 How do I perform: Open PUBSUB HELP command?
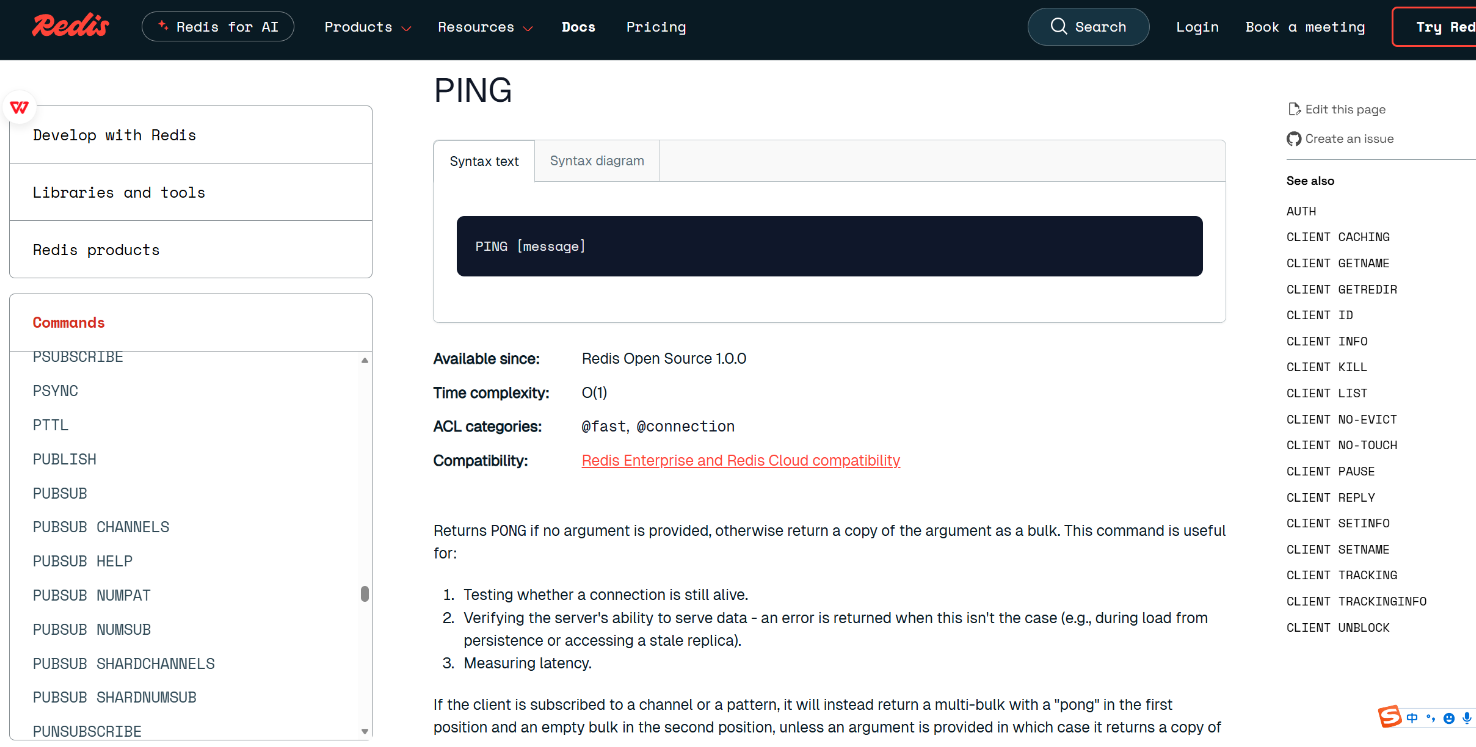point(83,561)
